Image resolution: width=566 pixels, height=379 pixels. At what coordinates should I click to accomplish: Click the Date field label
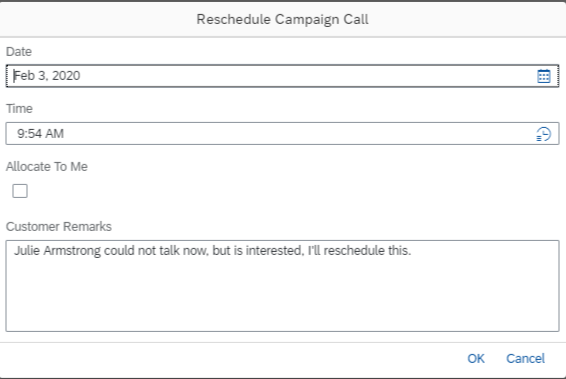click(19, 52)
